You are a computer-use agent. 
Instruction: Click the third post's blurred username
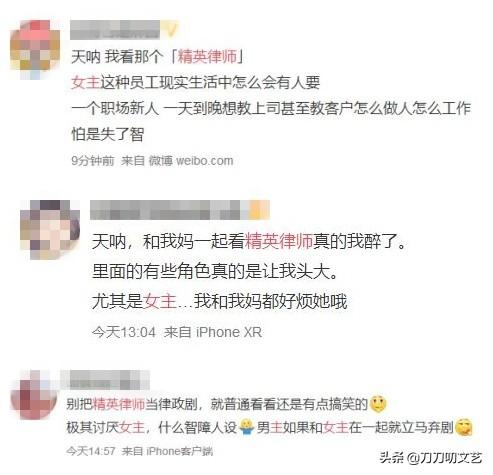[104, 380]
